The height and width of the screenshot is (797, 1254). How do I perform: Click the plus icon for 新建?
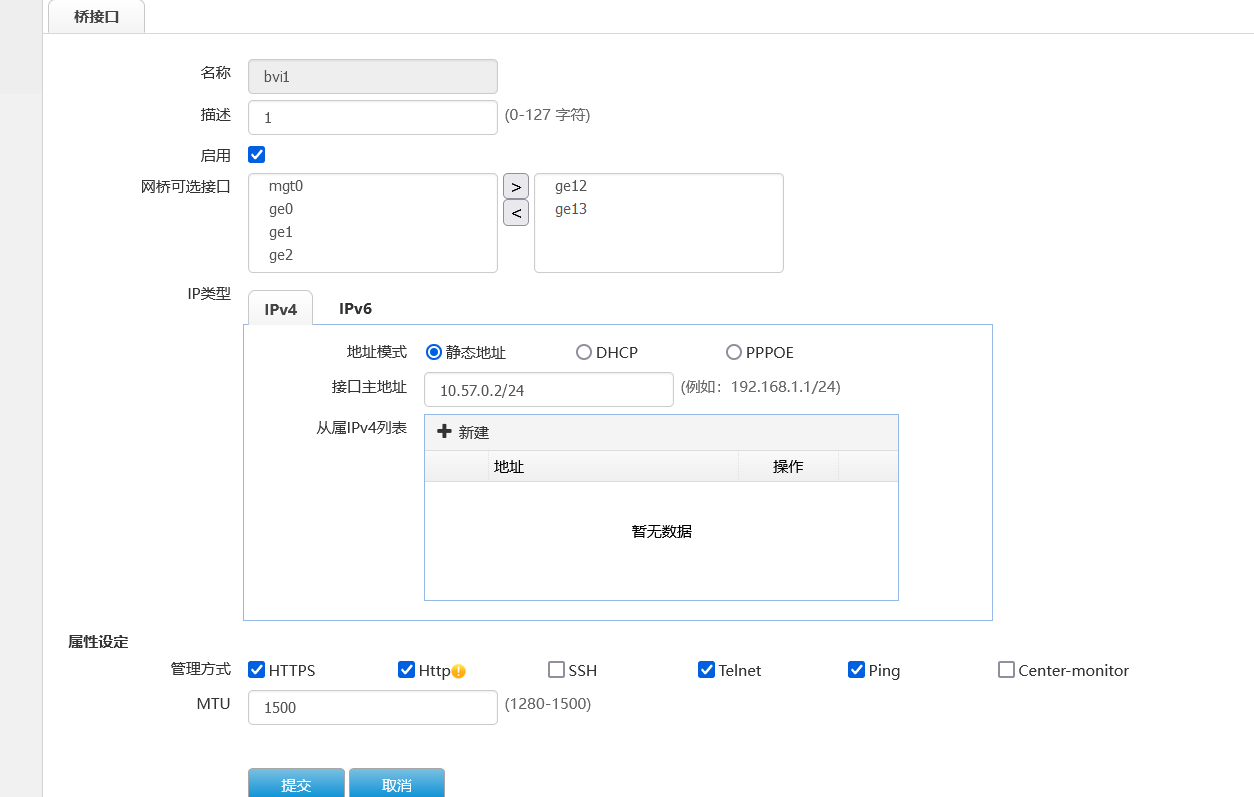coord(445,432)
